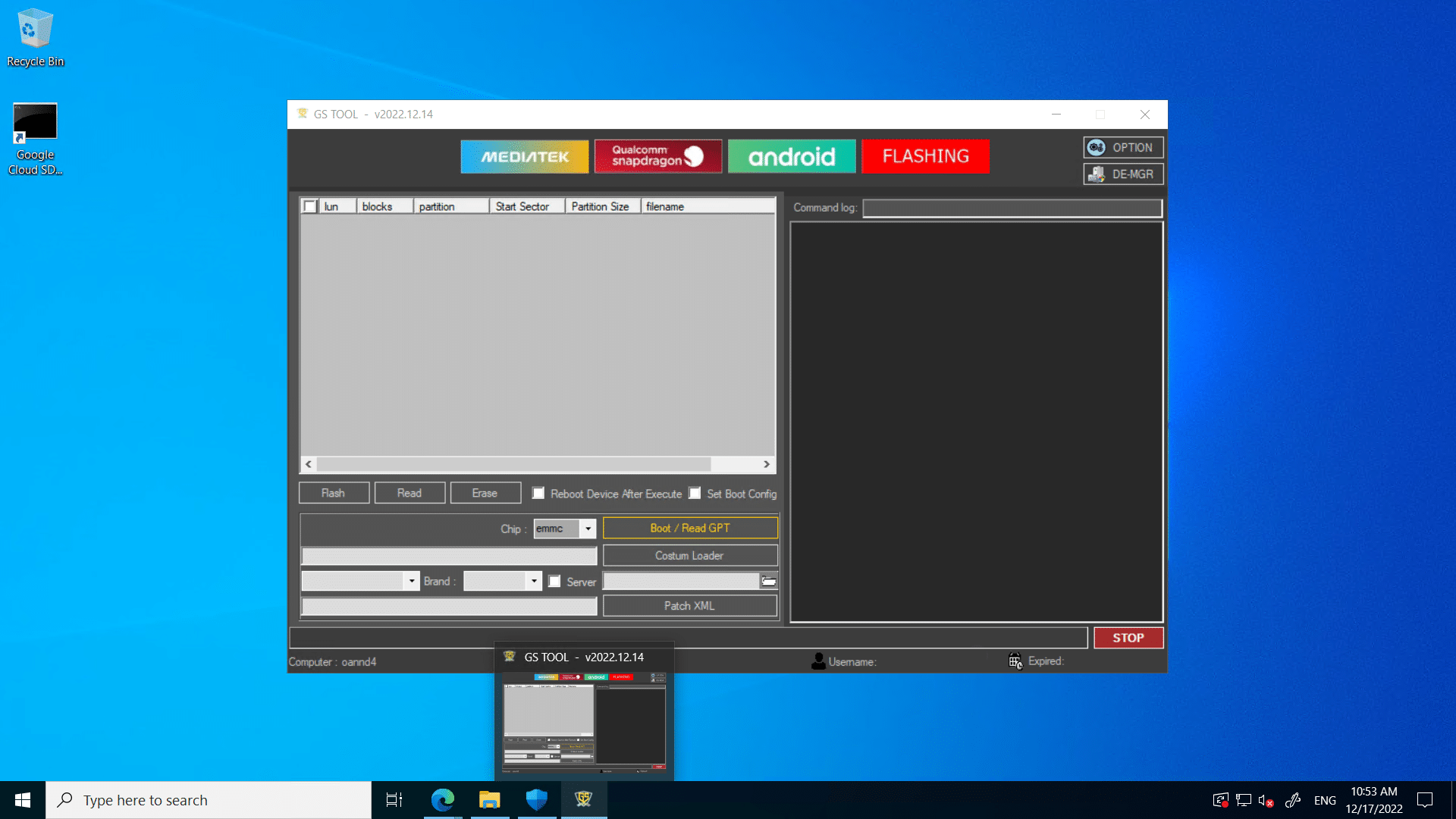
Task: Toggle Reboot Device After Execute checkbox
Action: click(540, 493)
